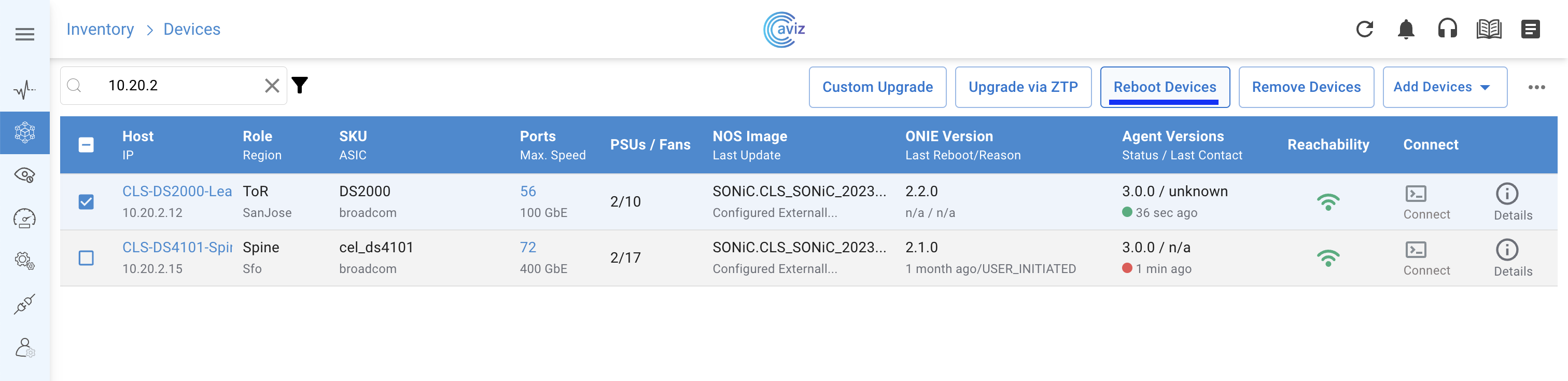The width and height of the screenshot is (1568, 381).
Task: Open the three-dots more options menu
Action: pyautogui.click(x=1536, y=87)
